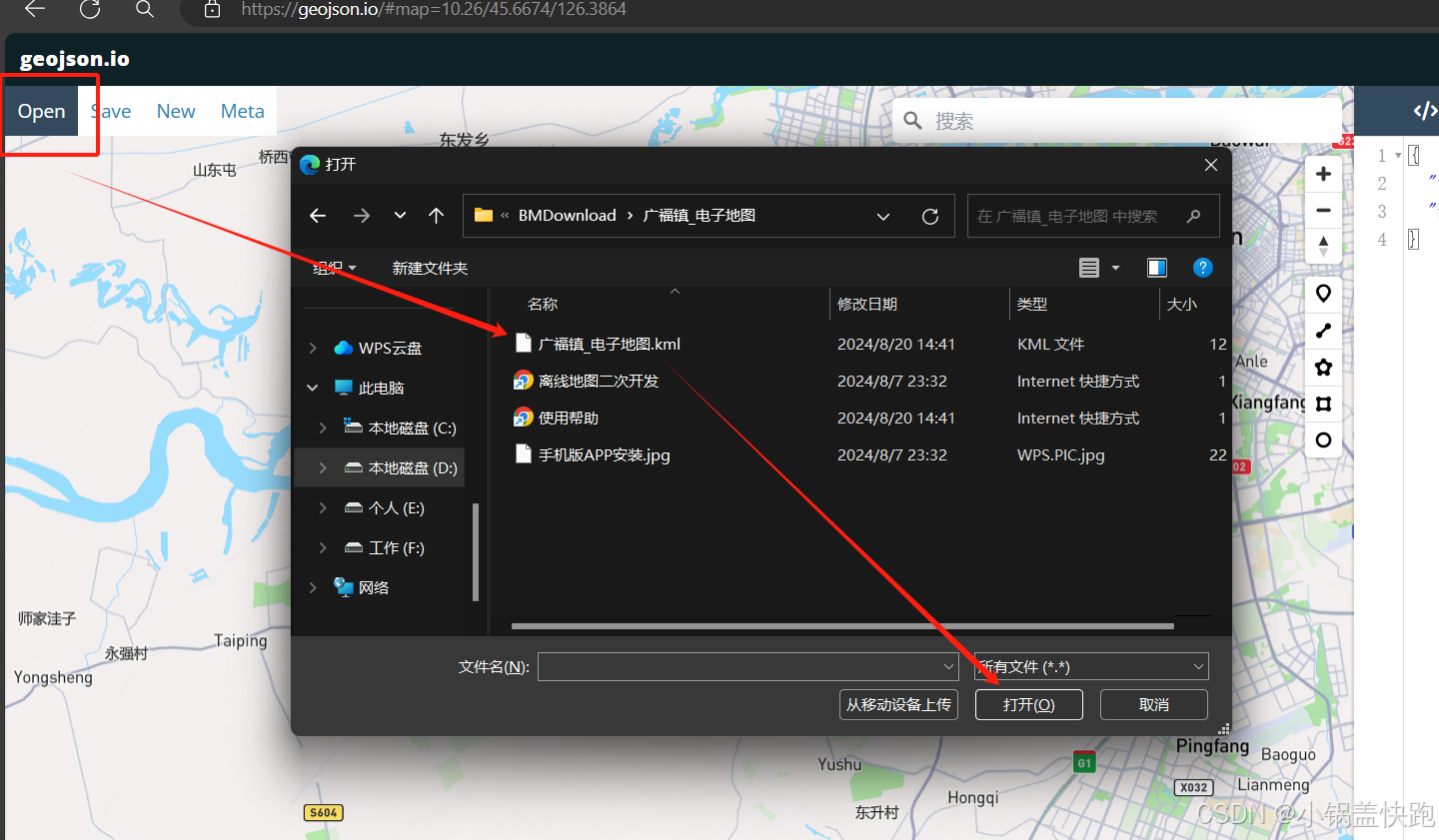The image size is (1439, 840).
Task: Select WPS云盘 in navigation pane
Action: pyautogui.click(x=390, y=348)
